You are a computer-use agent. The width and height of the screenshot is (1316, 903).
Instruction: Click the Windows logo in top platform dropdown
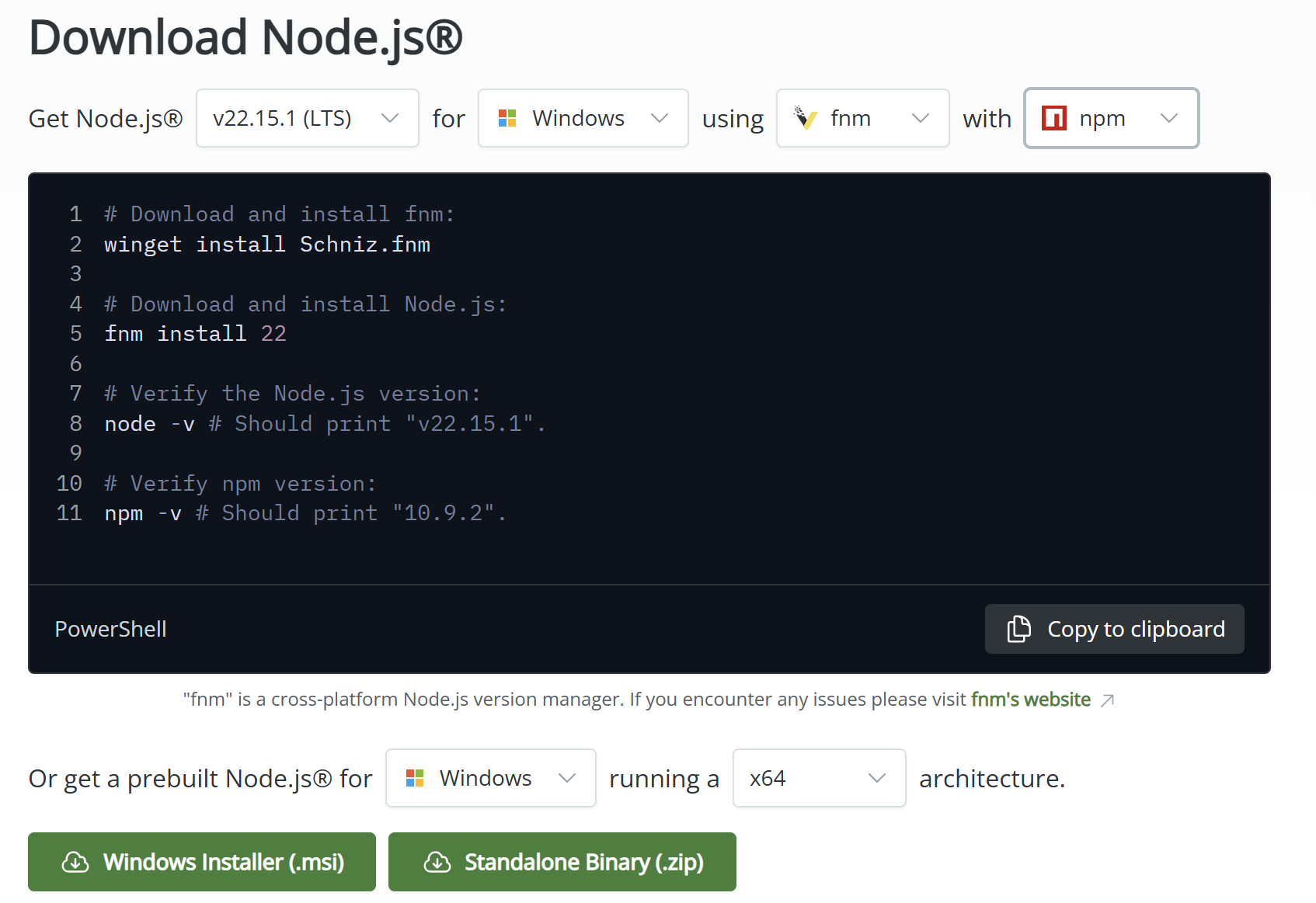click(507, 118)
